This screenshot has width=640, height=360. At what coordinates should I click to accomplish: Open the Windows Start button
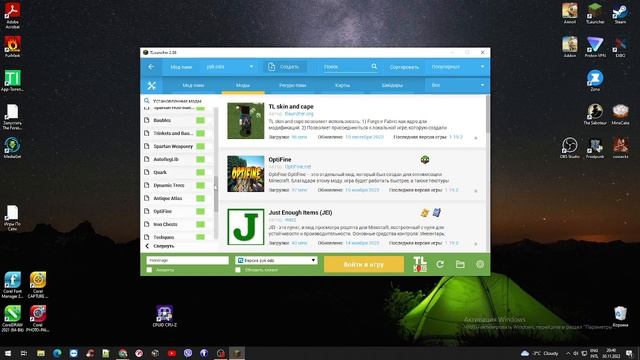pos(8,353)
